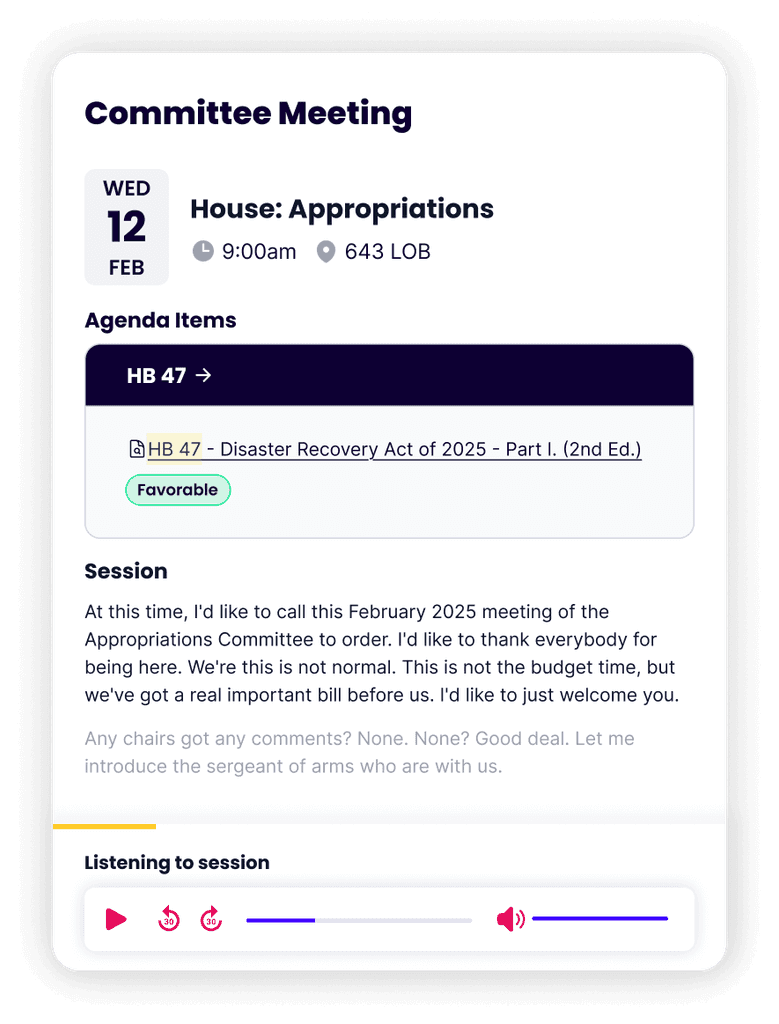Screen dimensions: 779x1024
Task: Open HB 47 details via the arrow icon
Action: point(205,375)
